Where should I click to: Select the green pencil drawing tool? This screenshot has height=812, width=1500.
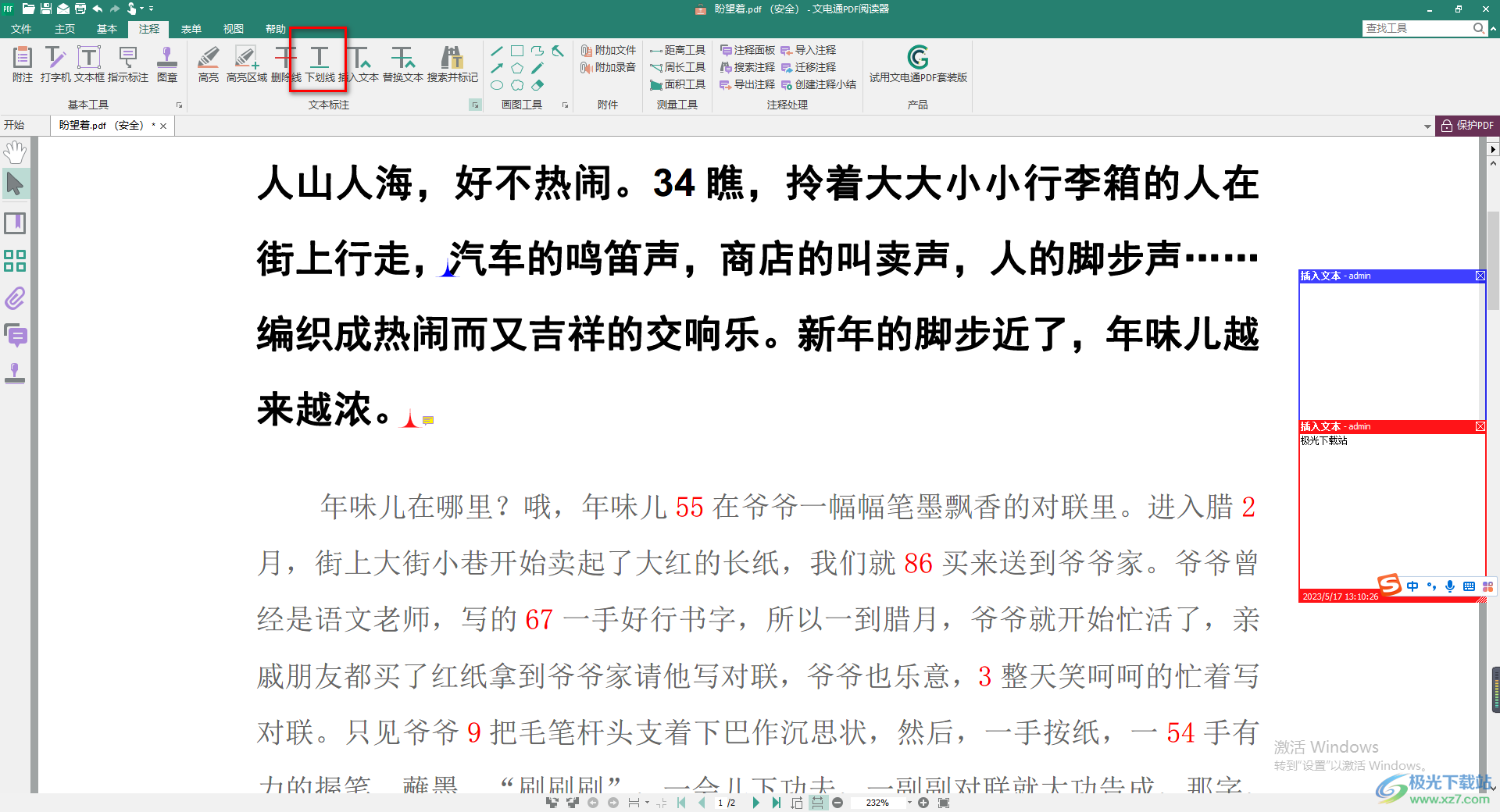pyautogui.click(x=537, y=68)
